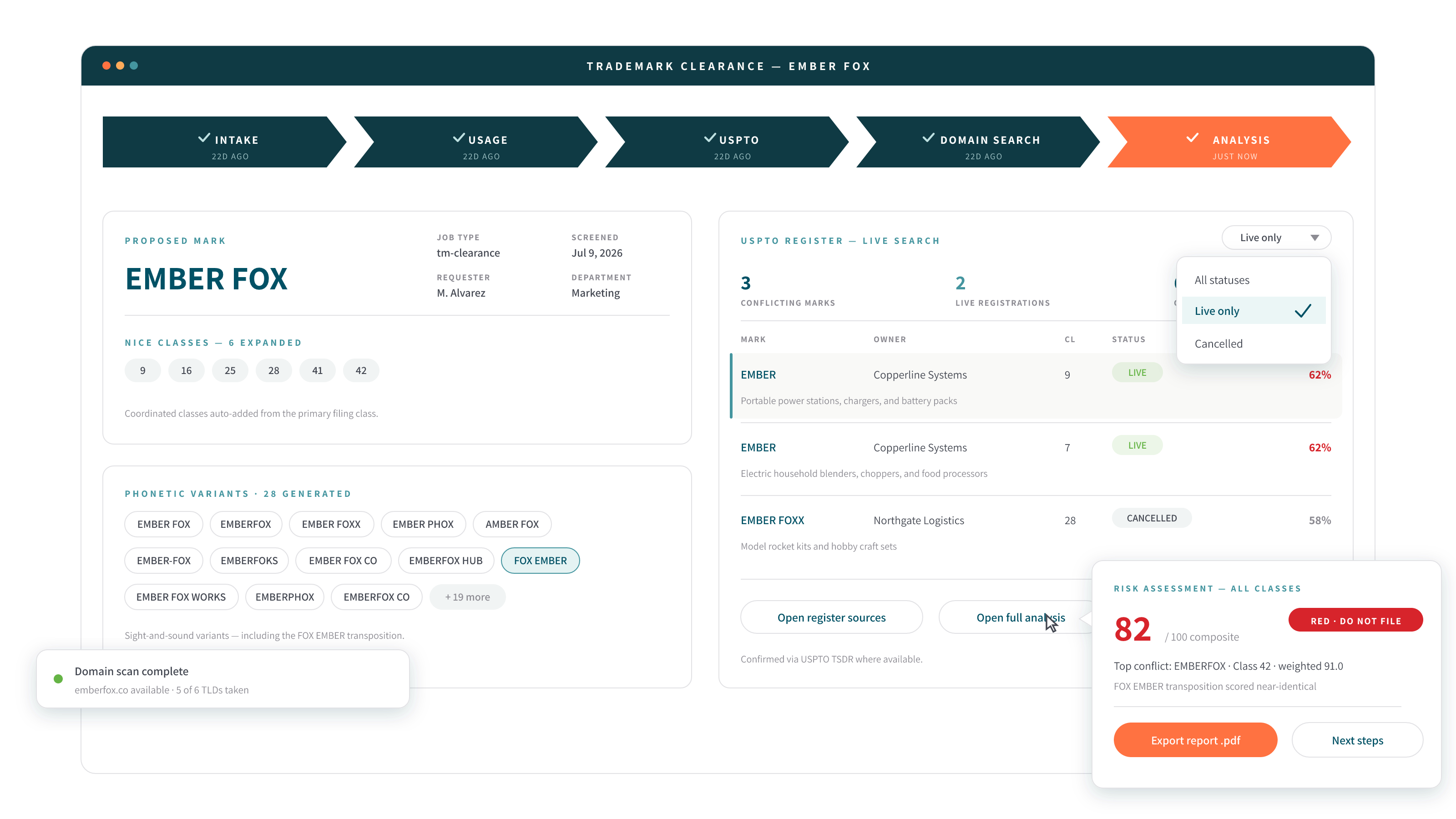
Task: Go to the Usage workflow step
Action: point(476,142)
